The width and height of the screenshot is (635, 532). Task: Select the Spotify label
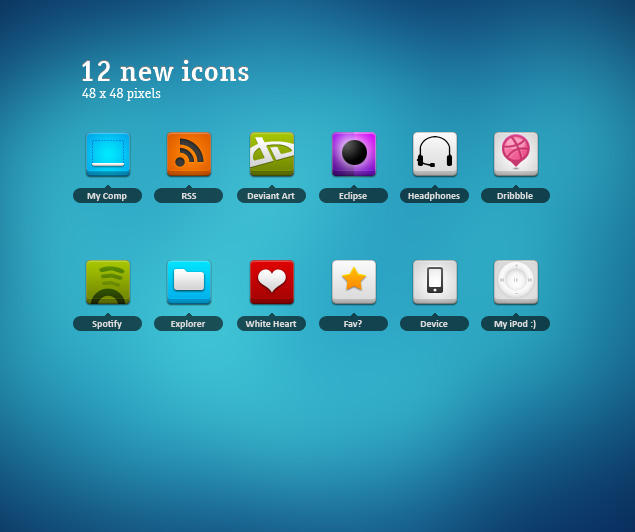[x=107, y=323]
